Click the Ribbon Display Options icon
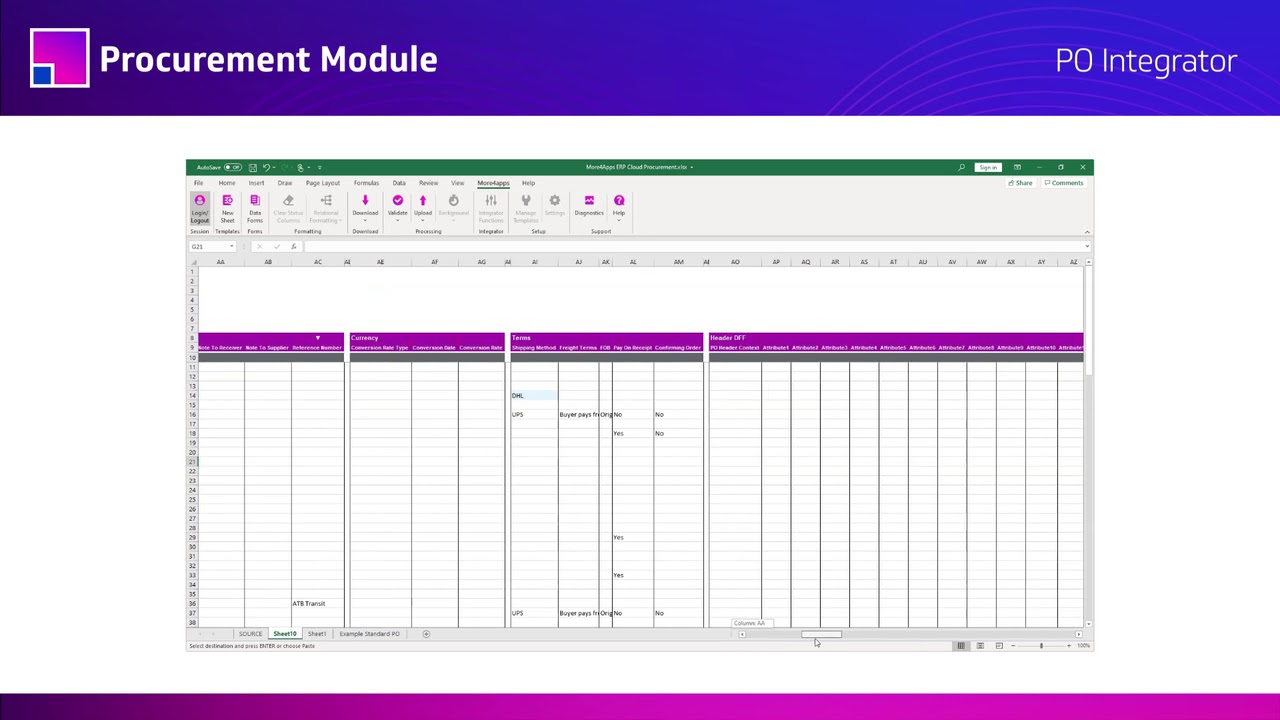This screenshot has height=720, width=1280. click(x=1017, y=167)
